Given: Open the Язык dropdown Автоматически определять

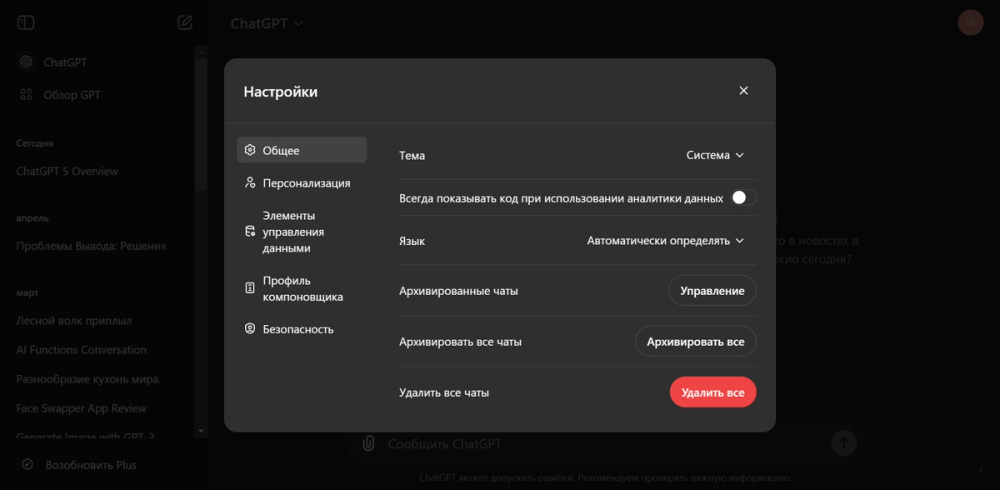Looking at the screenshot, I should point(665,241).
